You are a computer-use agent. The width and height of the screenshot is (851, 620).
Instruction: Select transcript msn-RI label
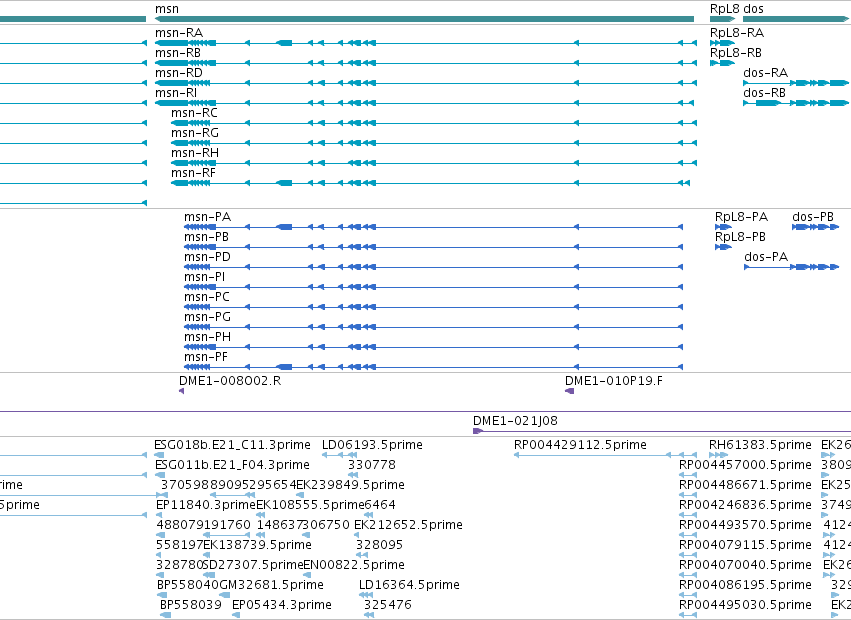click(176, 93)
